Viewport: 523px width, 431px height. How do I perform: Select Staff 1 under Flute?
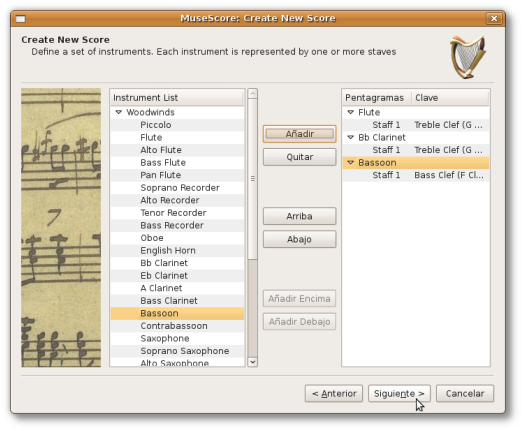(x=386, y=125)
